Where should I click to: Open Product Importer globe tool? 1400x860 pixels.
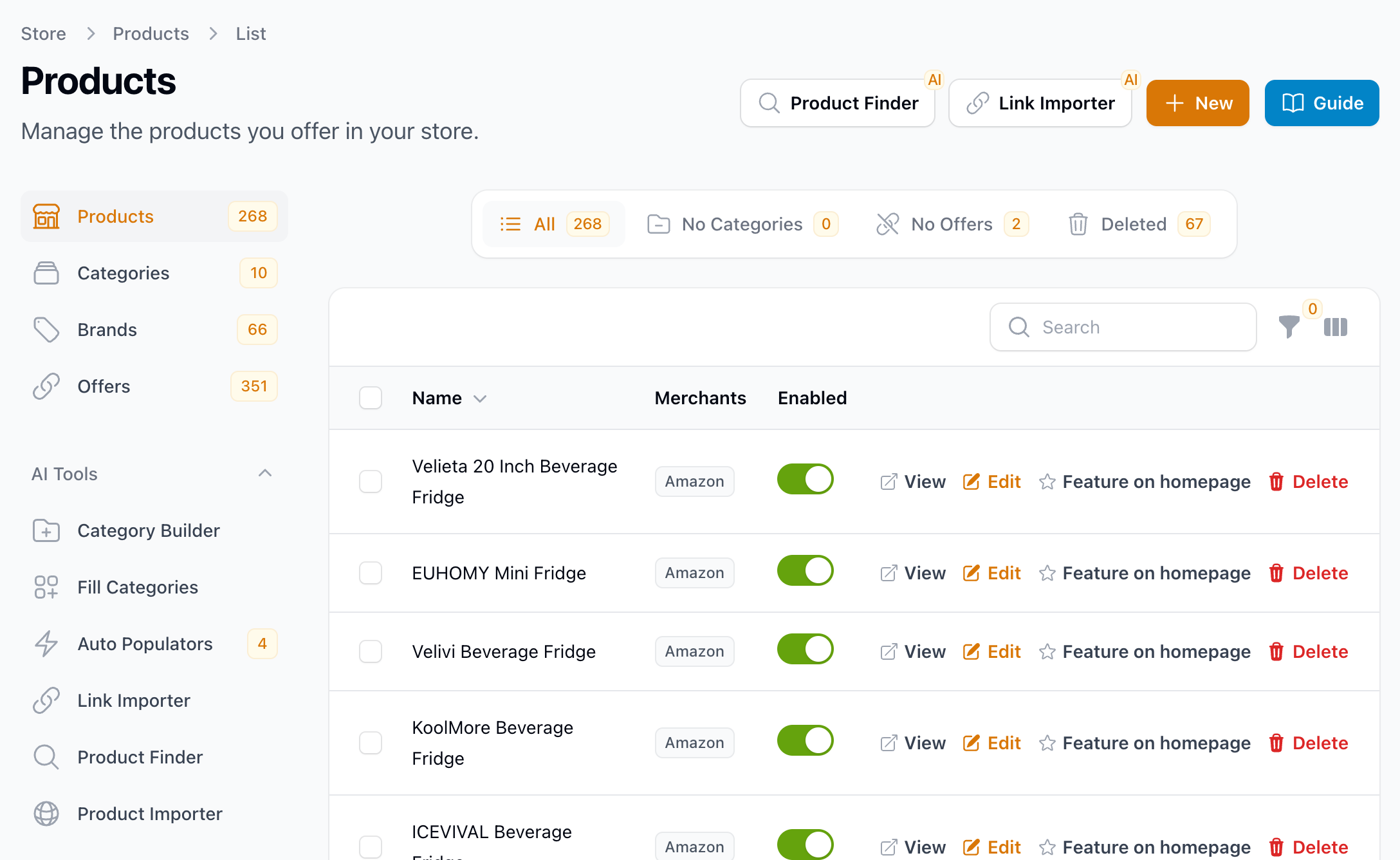(x=154, y=814)
